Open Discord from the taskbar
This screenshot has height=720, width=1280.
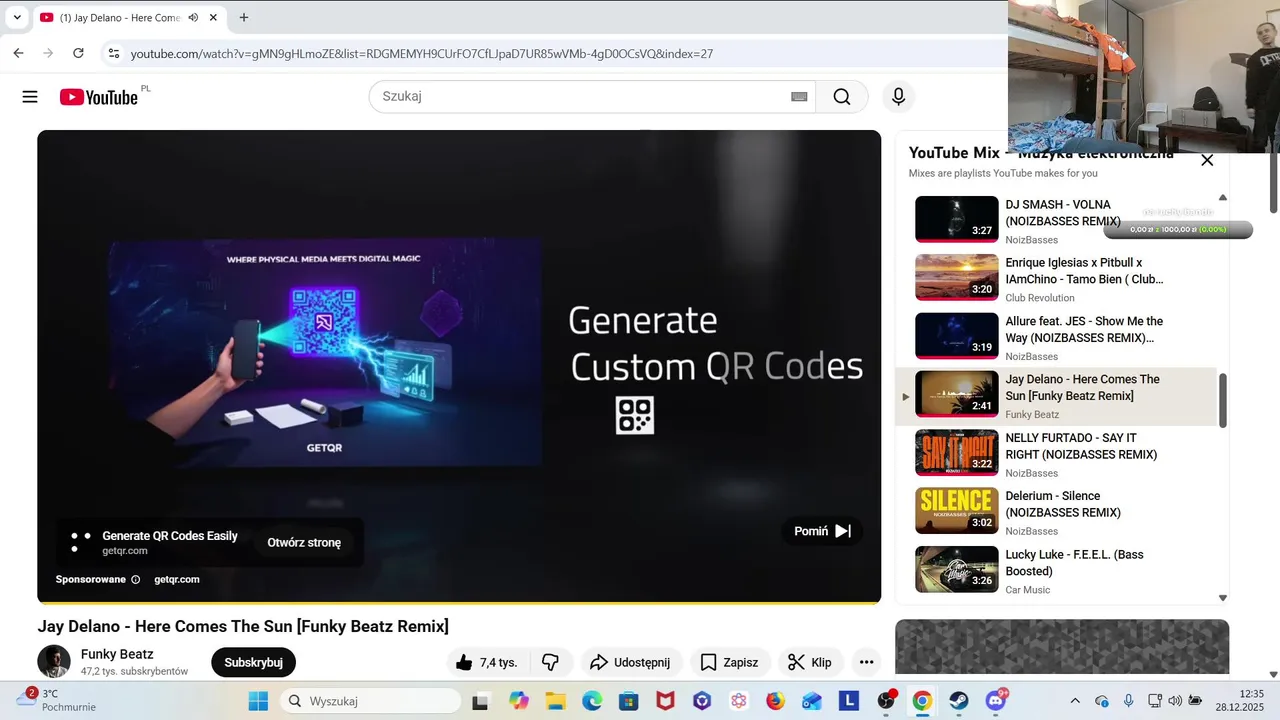pos(996,701)
